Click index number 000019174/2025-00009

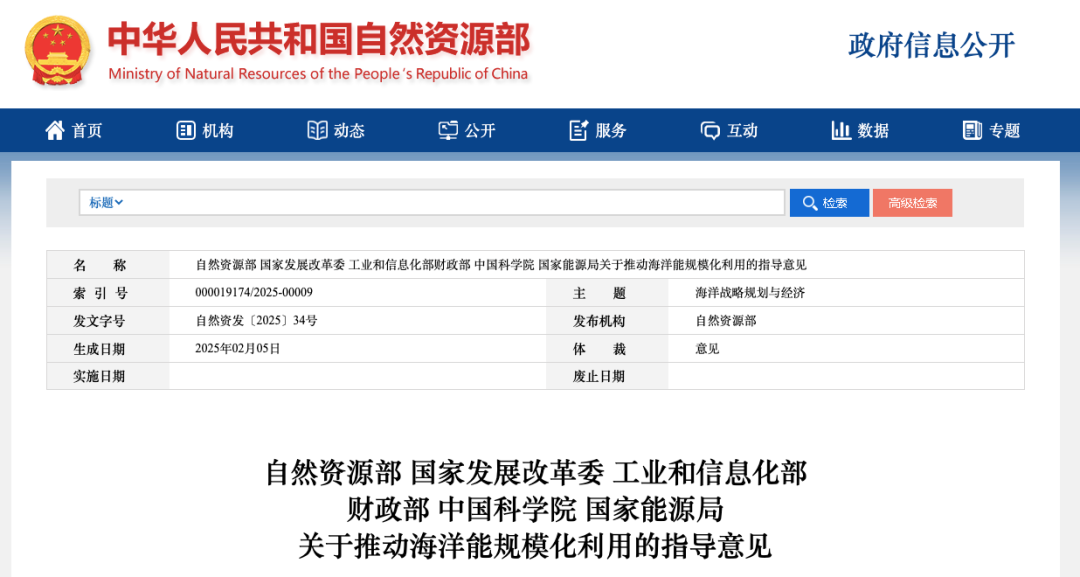254,293
